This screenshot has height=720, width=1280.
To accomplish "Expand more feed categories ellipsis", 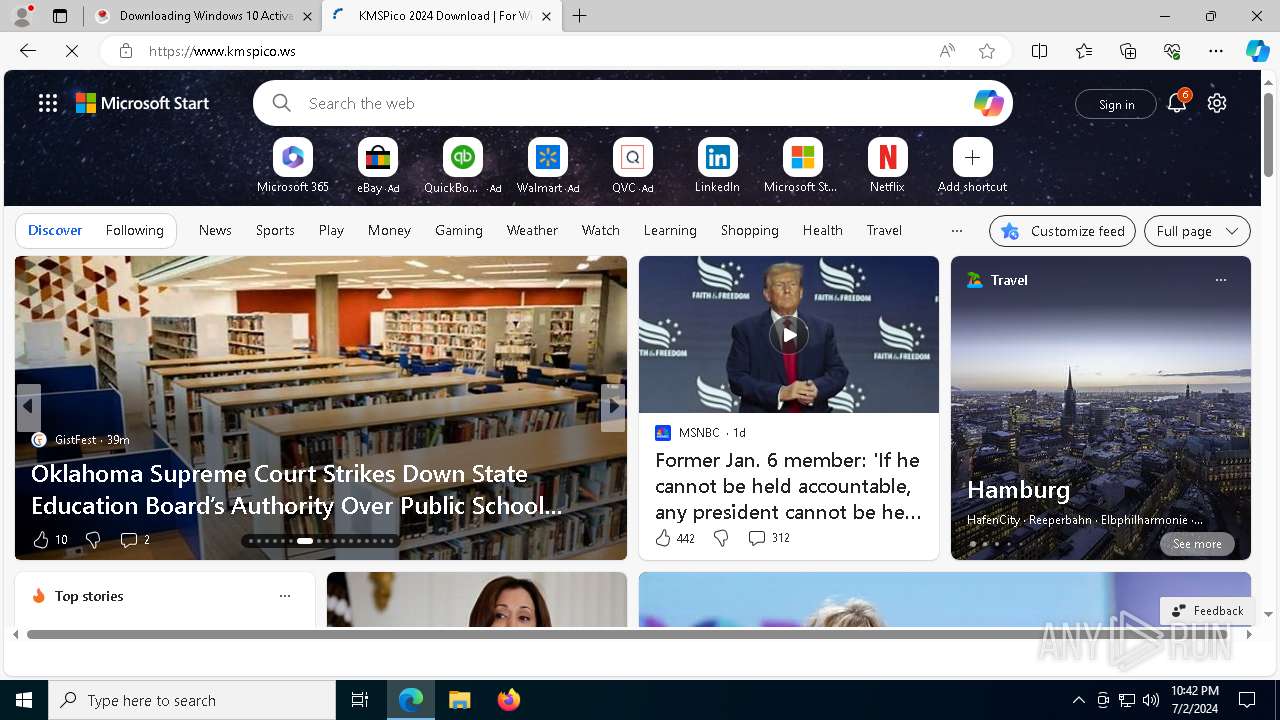I will click(957, 230).
